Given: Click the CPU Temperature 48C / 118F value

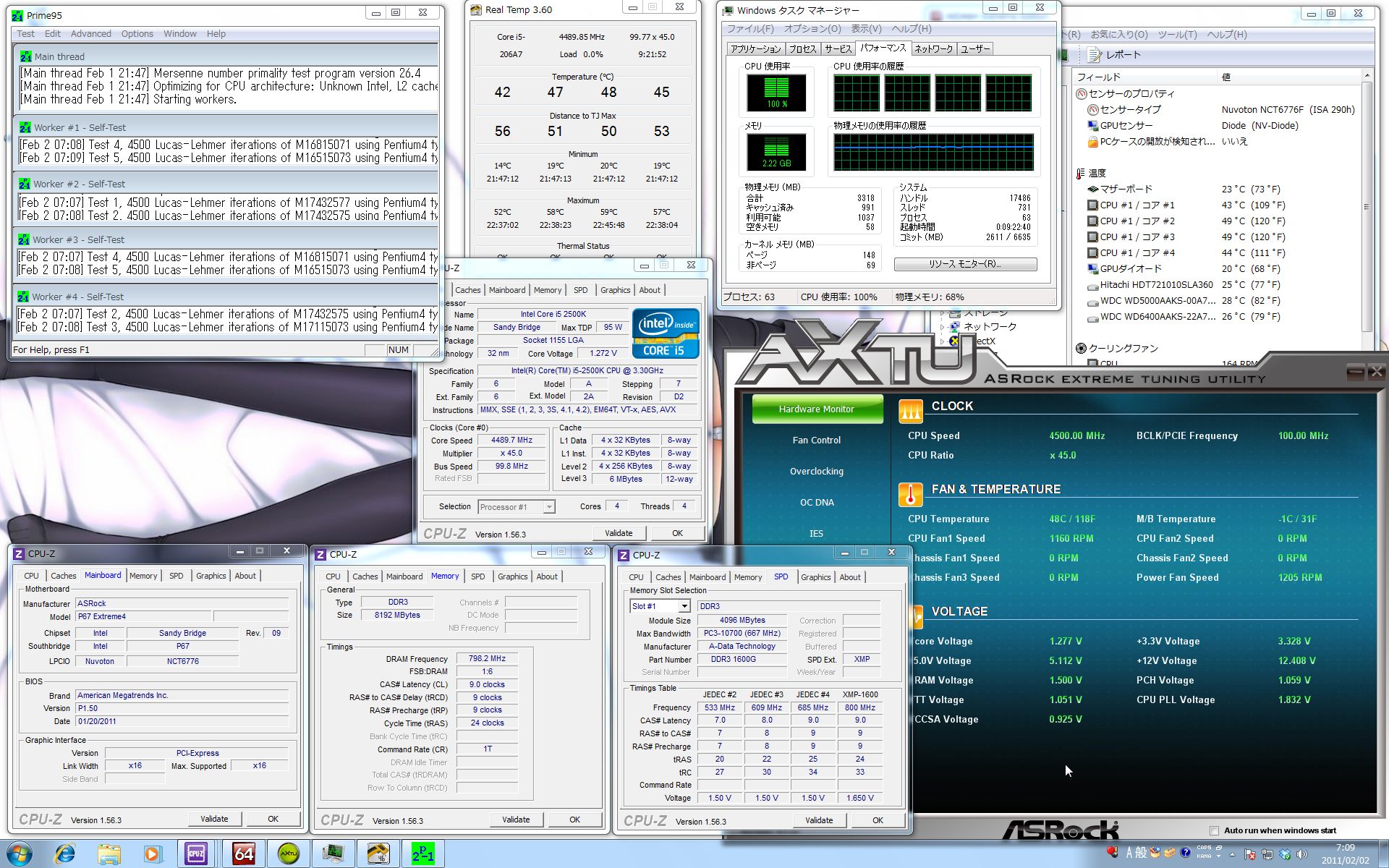Looking at the screenshot, I should pos(1072,519).
